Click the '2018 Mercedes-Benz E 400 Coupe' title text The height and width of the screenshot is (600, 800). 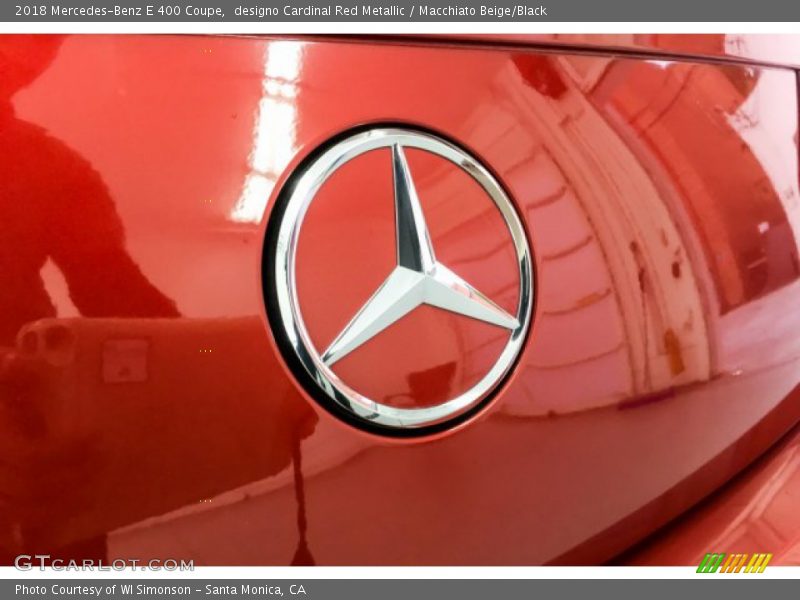(119, 11)
